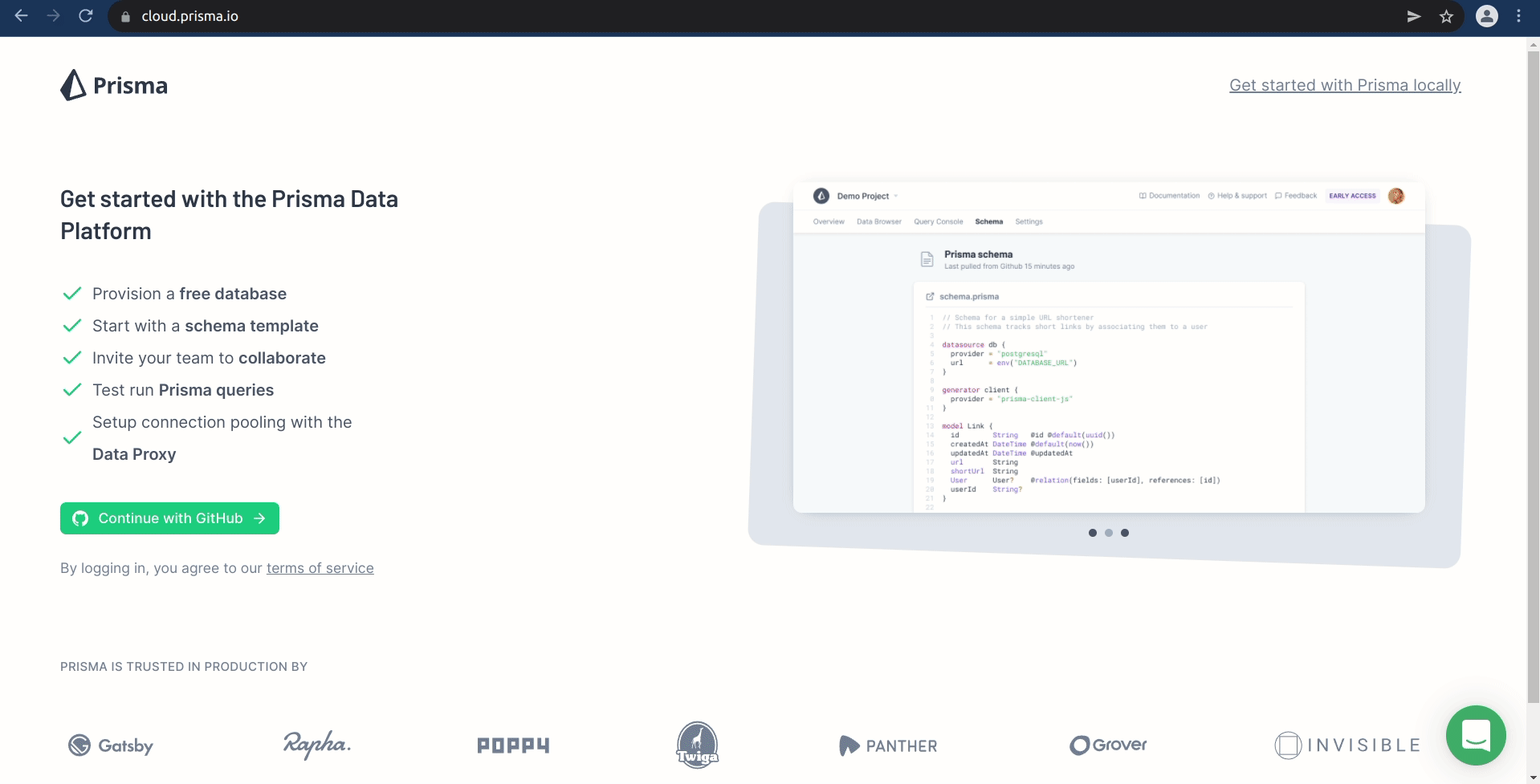Click the Settings tab in preview
The width and height of the screenshot is (1540, 784).
click(x=1029, y=221)
